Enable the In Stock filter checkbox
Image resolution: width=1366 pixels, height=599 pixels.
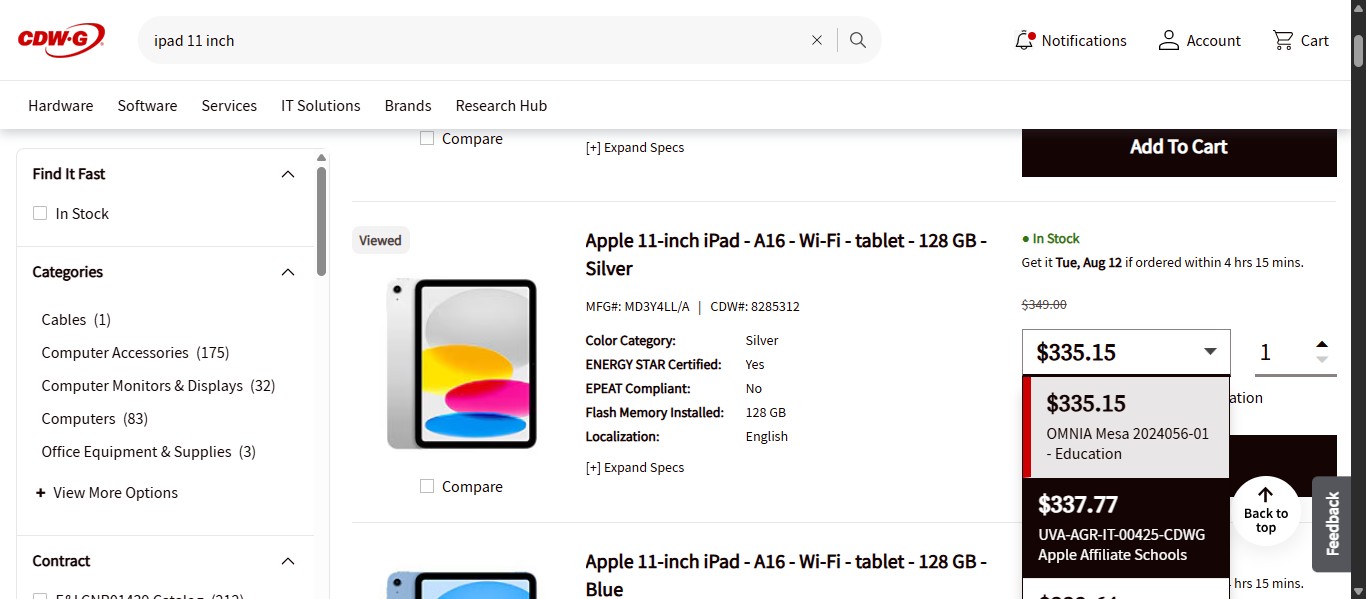[x=39, y=213]
